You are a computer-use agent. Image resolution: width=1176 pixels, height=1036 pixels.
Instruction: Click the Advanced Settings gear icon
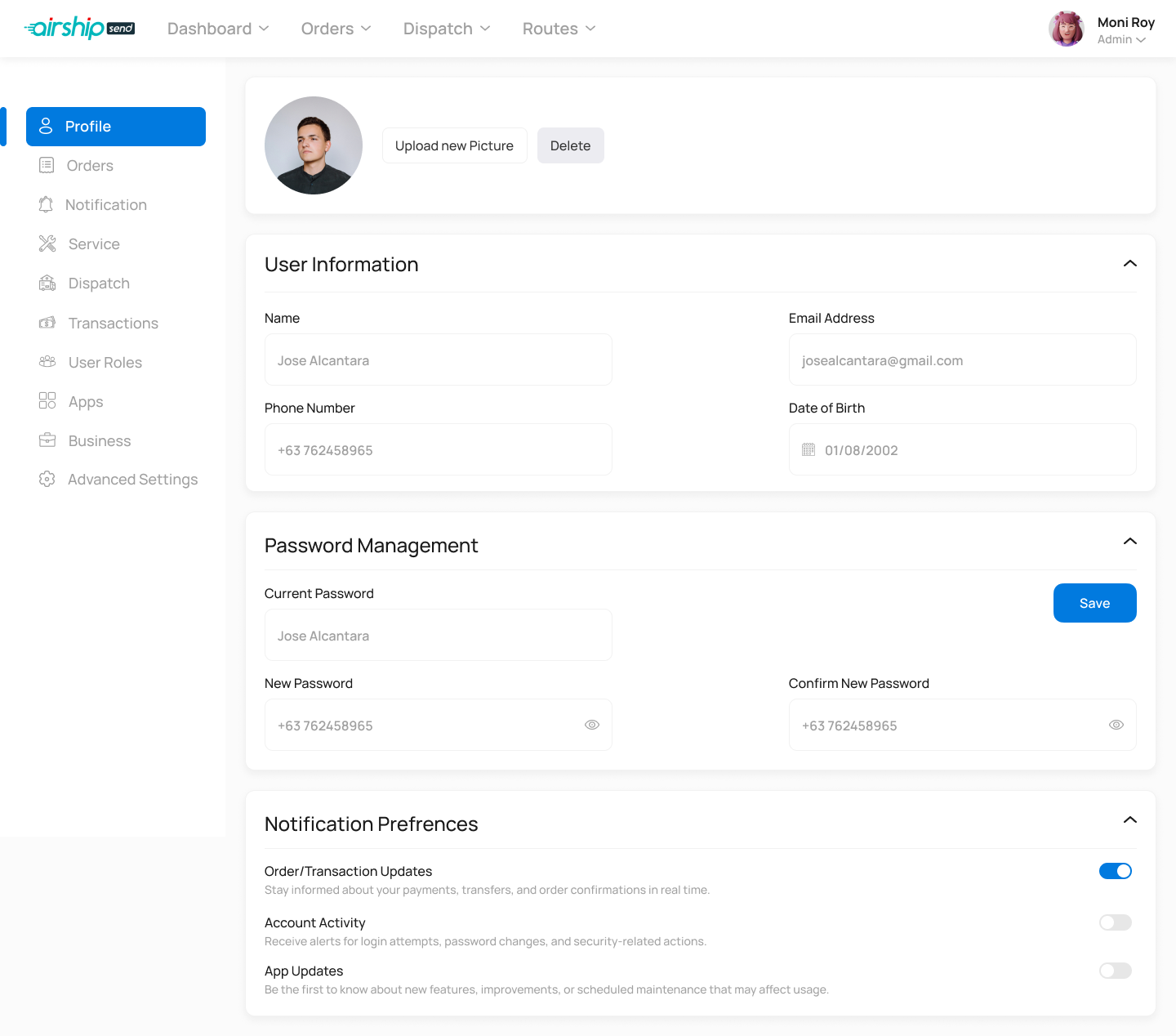pyautogui.click(x=47, y=479)
